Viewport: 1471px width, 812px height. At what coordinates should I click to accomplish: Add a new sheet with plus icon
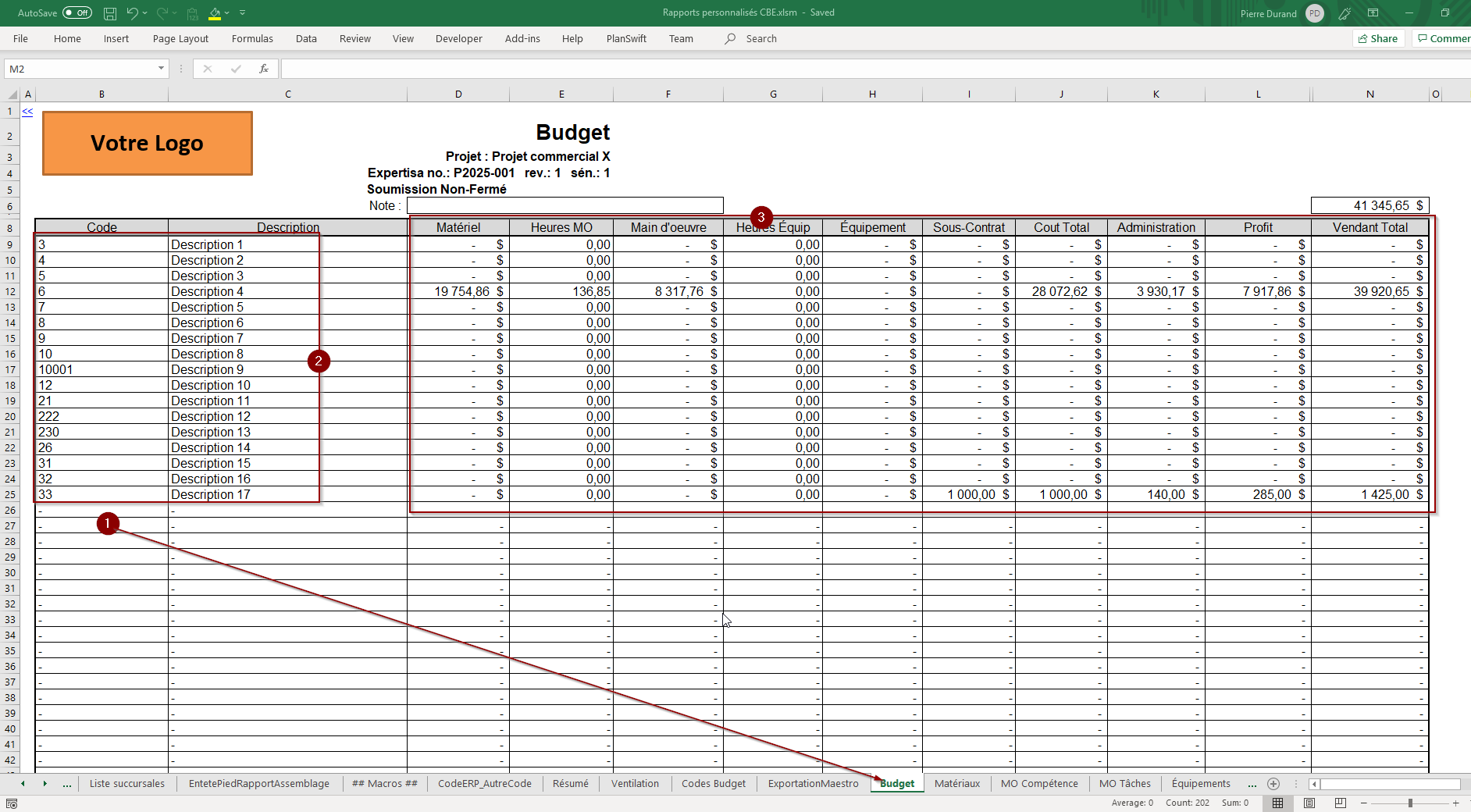(x=1273, y=784)
